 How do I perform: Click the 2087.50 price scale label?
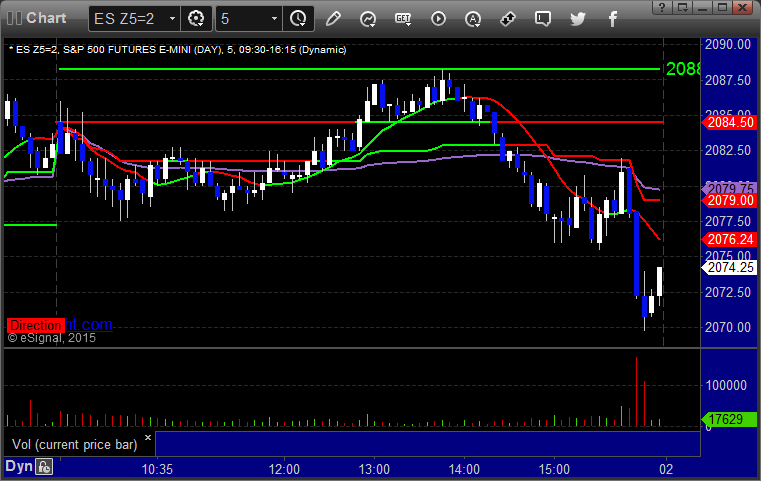point(728,80)
